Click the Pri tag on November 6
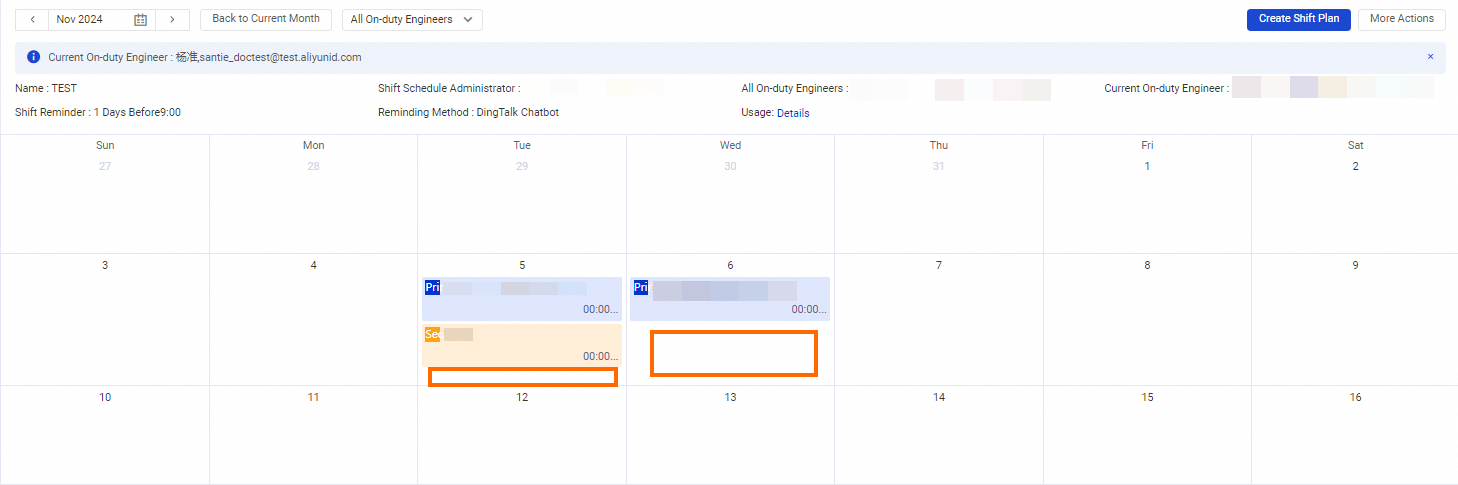 640,287
